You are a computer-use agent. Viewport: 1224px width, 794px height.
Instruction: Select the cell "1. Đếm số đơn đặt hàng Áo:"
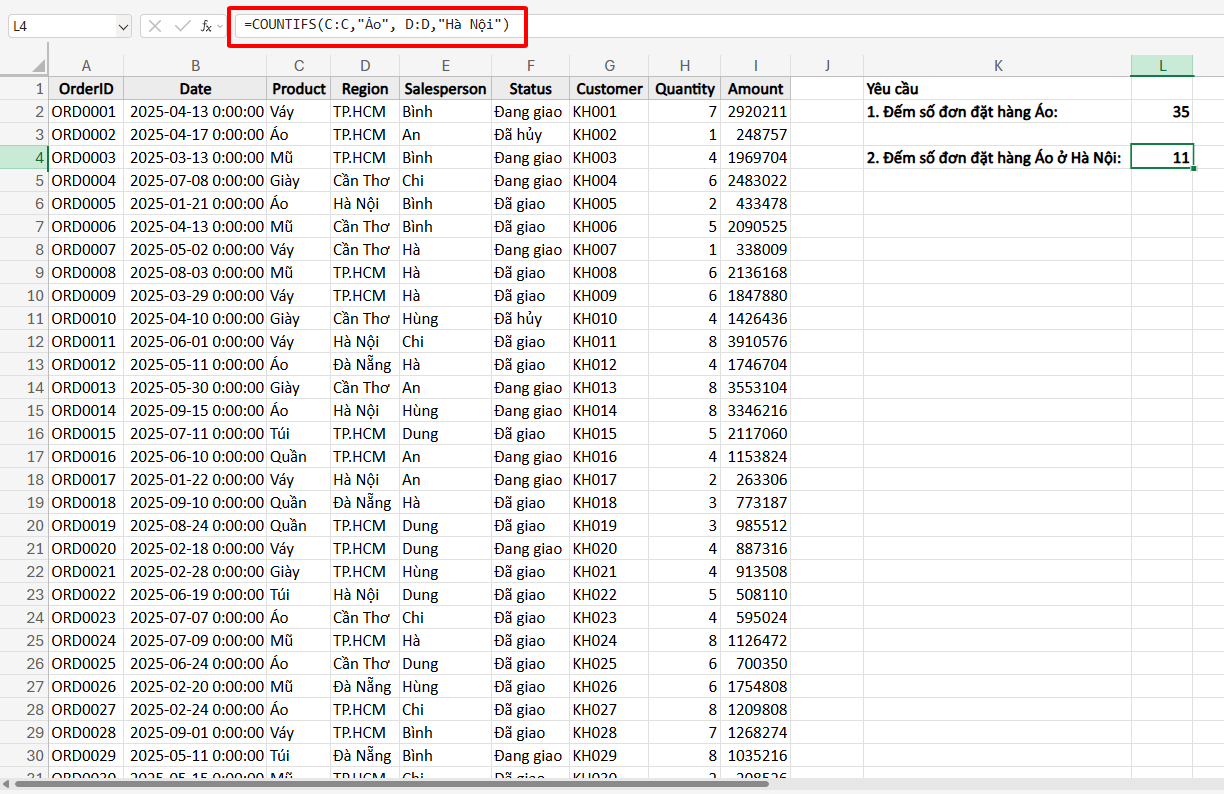(996, 112)
